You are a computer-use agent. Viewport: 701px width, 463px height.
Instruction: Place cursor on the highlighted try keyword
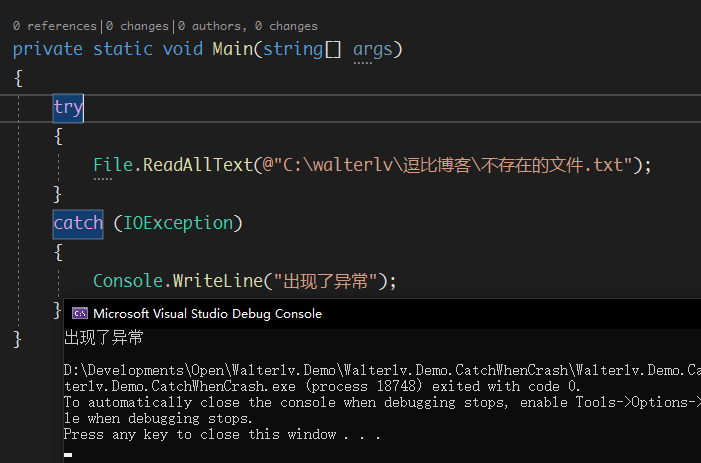click(x=68, y=107)
